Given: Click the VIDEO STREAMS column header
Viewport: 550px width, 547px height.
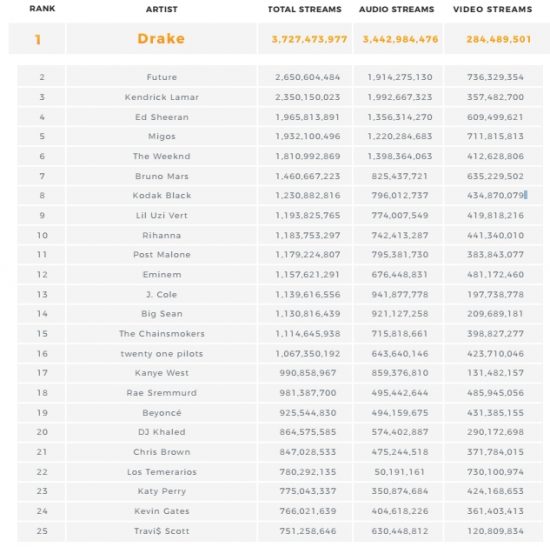Looking at the screenshot, I should (492, 9).
